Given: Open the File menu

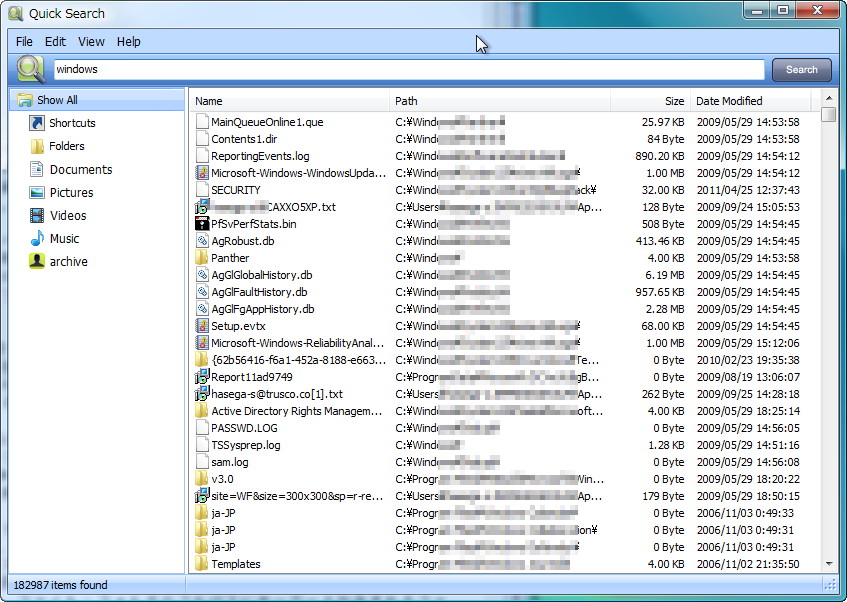Looking at the screenshot, I should 24,42.
